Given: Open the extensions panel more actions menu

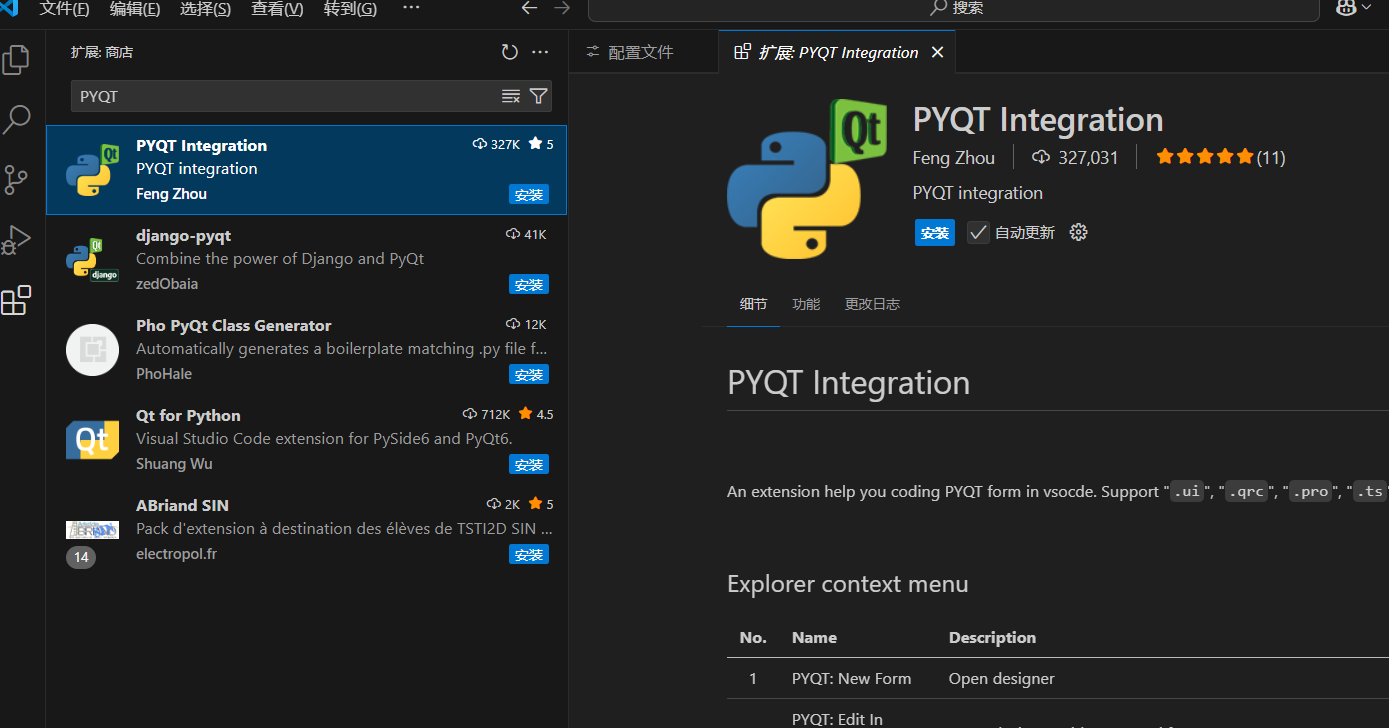Looking at the screenshot, I should coord(540,51).
